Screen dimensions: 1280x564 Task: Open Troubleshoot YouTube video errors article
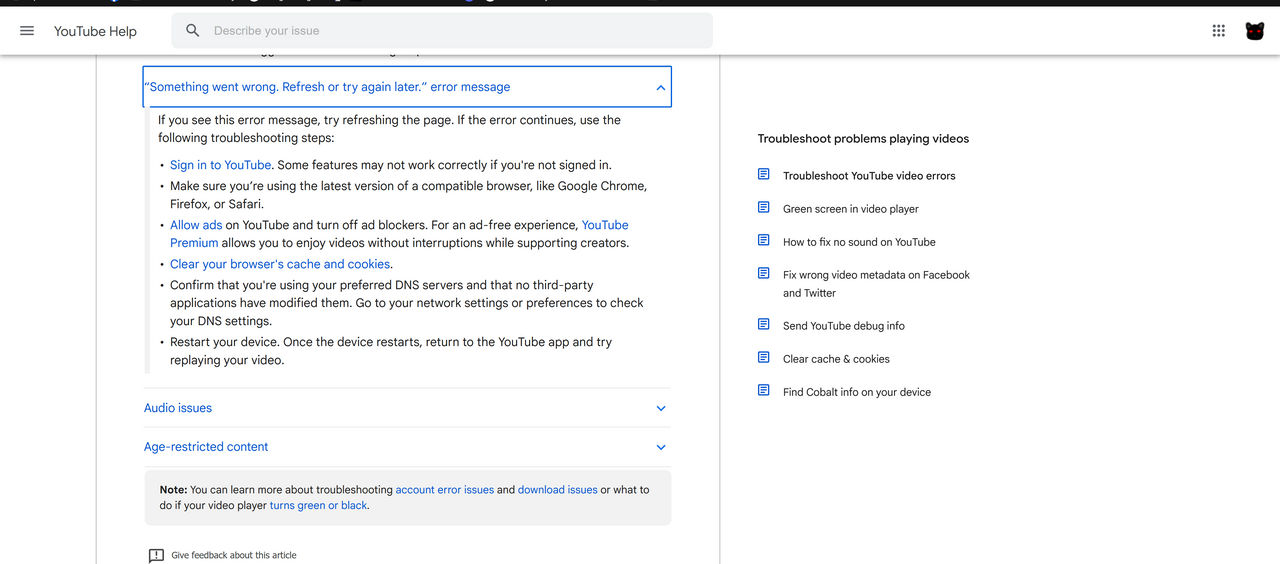click(x=869, y=176)
